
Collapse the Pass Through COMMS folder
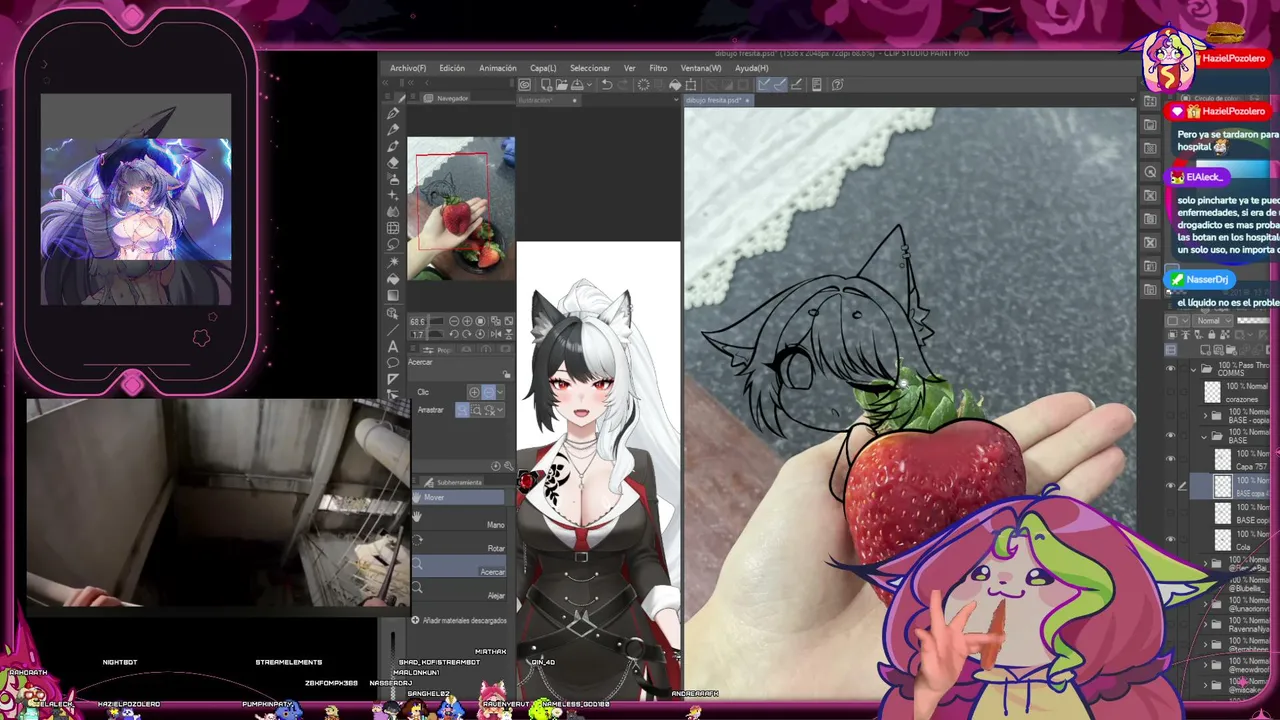coord(1193,369)
